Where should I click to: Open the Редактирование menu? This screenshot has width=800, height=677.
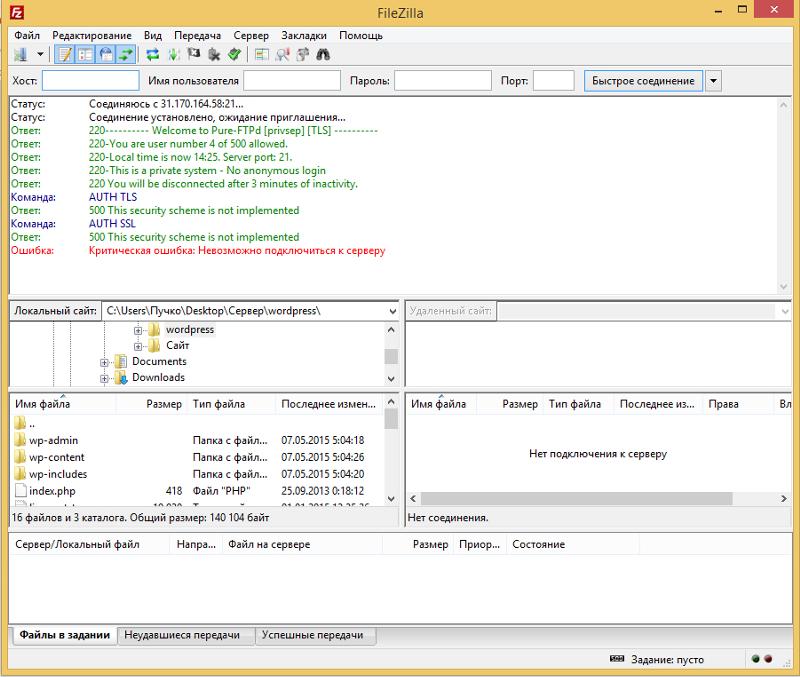[x=92, y=35]
